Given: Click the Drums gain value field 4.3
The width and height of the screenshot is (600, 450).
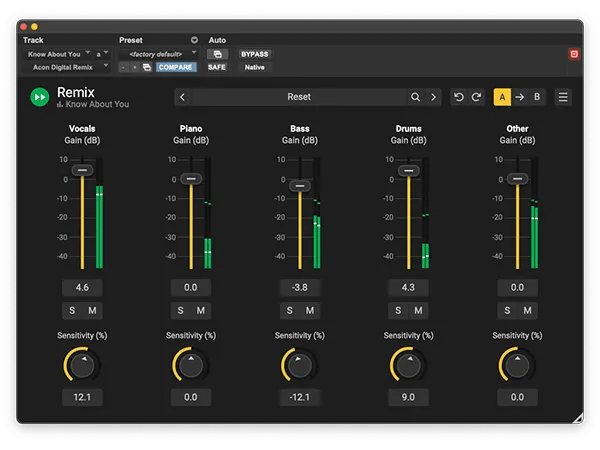Looking at the screenshot, I should [409, 287].
